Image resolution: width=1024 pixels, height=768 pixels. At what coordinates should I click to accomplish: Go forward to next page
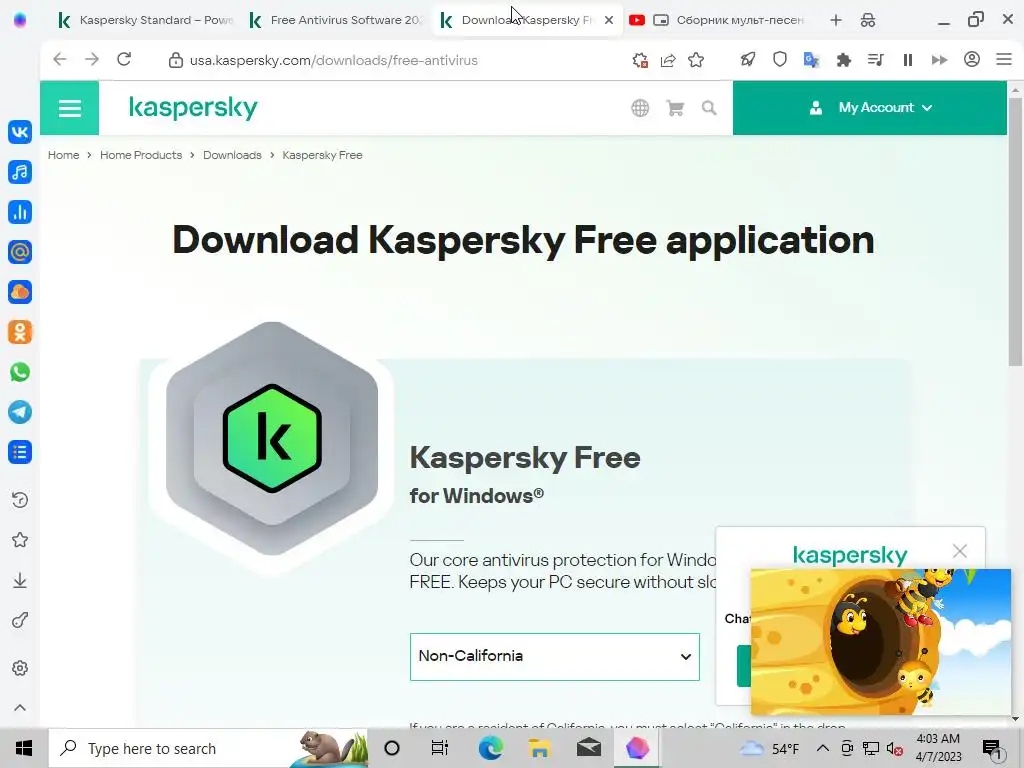[92, 59]
